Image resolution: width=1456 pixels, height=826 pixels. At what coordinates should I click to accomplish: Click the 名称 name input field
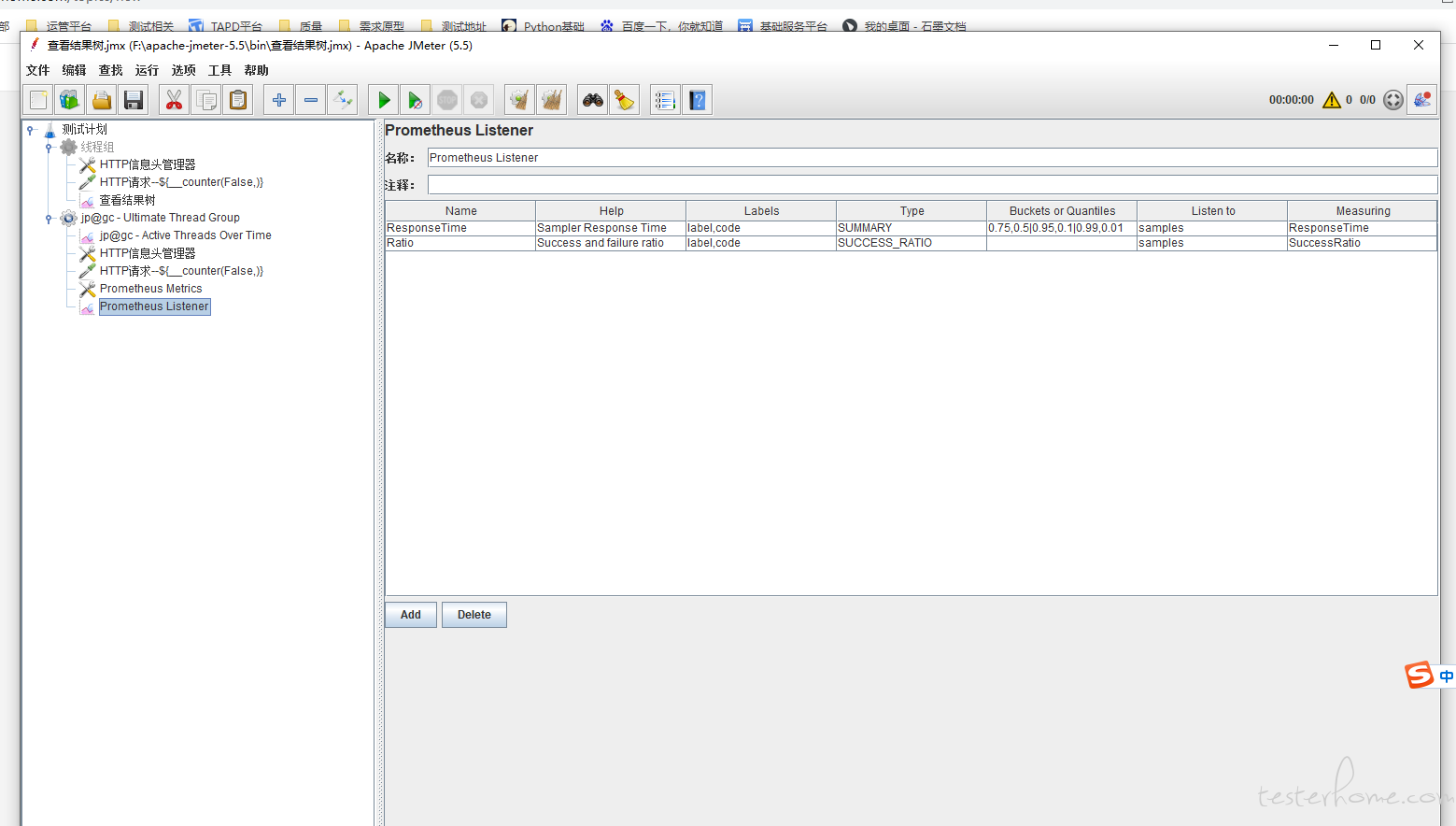[932, 158]
